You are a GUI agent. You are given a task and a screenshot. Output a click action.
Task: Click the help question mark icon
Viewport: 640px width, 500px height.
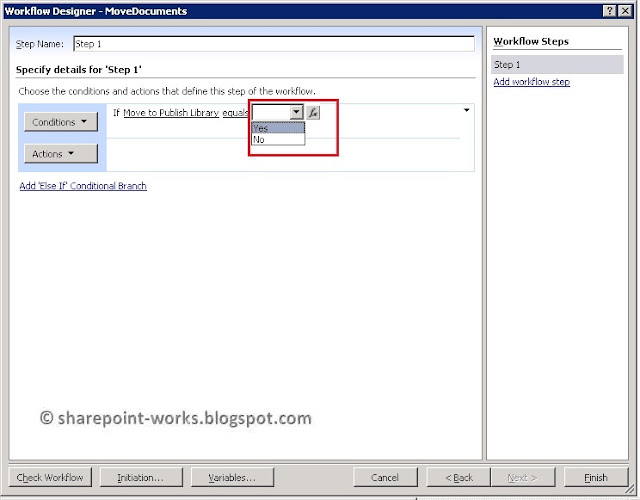(609, 11)
